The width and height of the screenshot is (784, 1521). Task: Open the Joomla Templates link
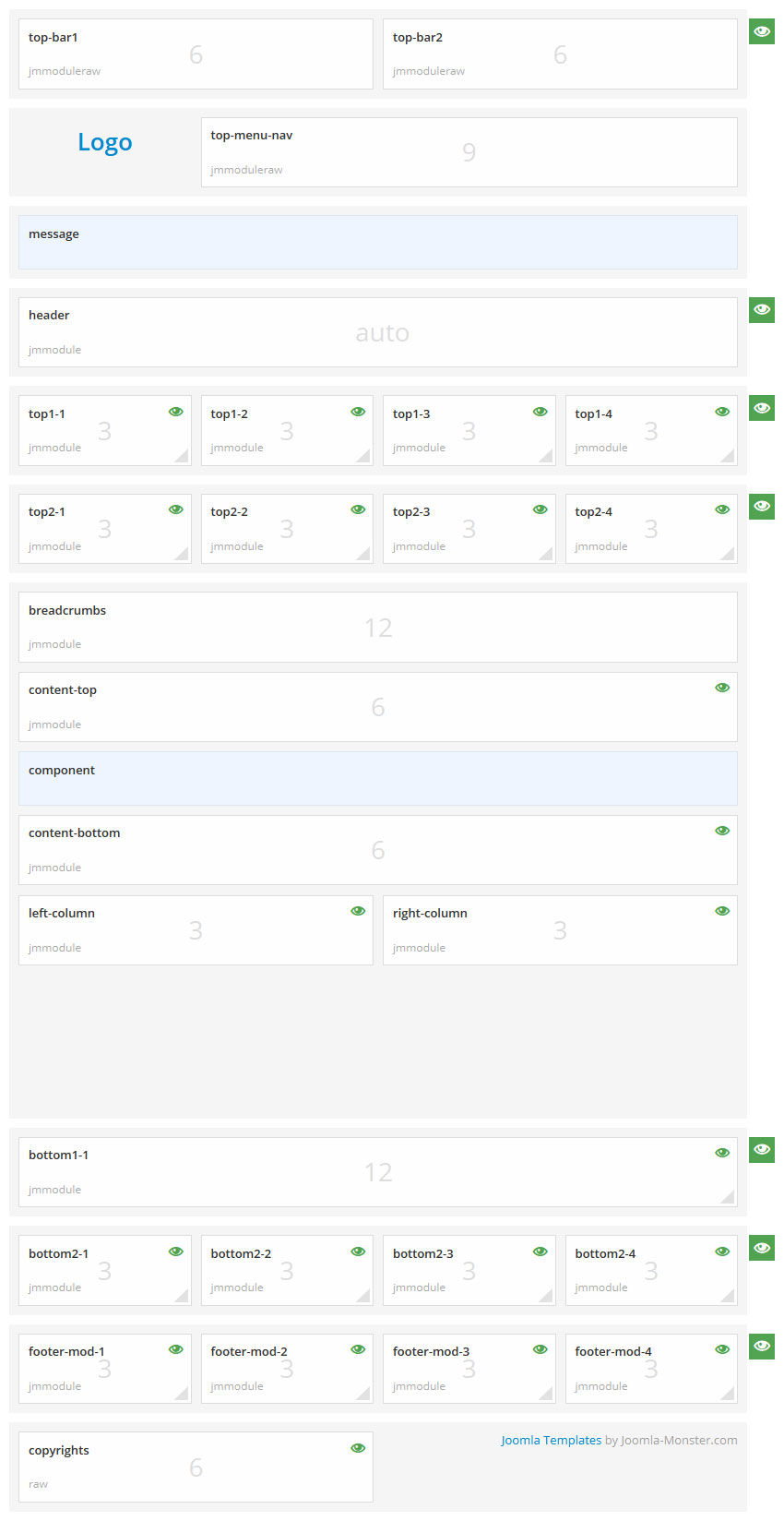coord(551,1440)
